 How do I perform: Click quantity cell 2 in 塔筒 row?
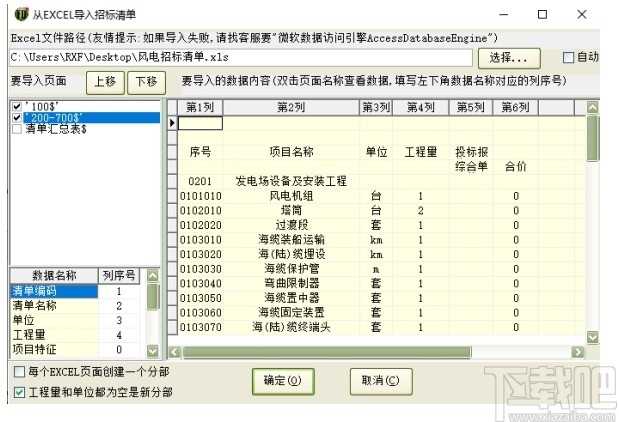421,210
